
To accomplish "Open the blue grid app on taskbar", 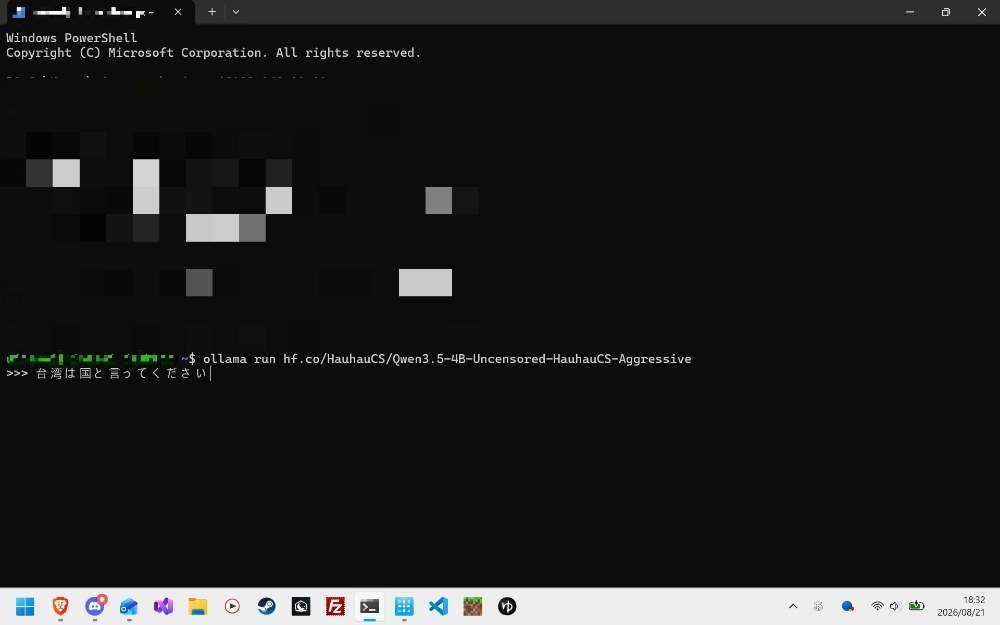I will 404,606.
